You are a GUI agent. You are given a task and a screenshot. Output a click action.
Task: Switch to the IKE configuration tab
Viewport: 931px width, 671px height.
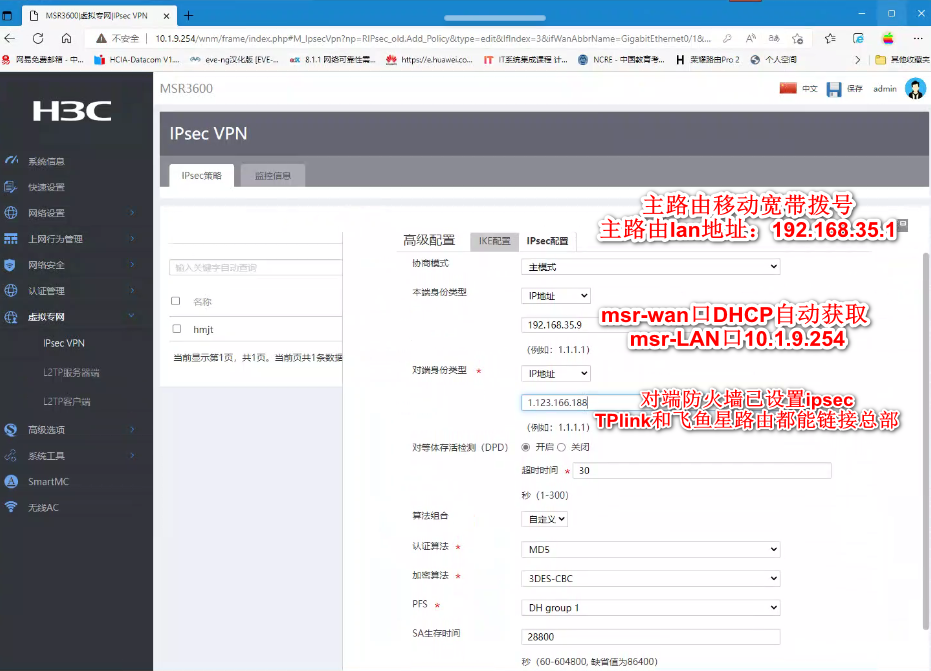click(495, 240)
